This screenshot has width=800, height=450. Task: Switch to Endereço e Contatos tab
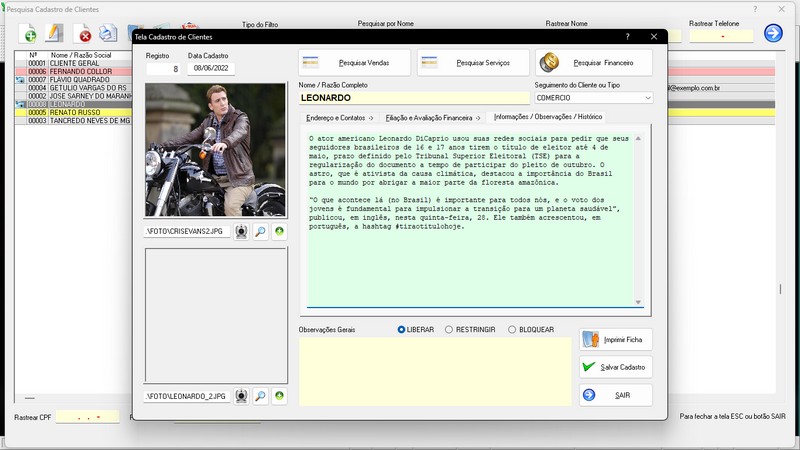[x=339, y=118]
